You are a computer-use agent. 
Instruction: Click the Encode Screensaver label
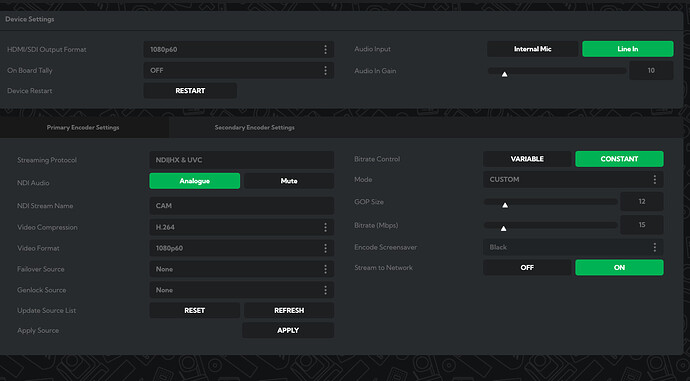click(x=385, y=247)
